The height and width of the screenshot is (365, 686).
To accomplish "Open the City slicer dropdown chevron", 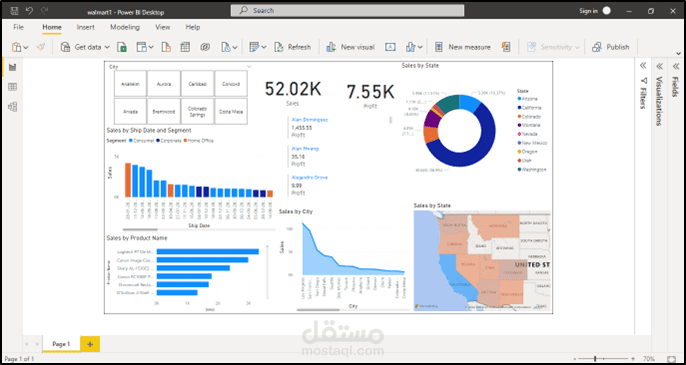I will pyautogui.click(x=249, y=67).
